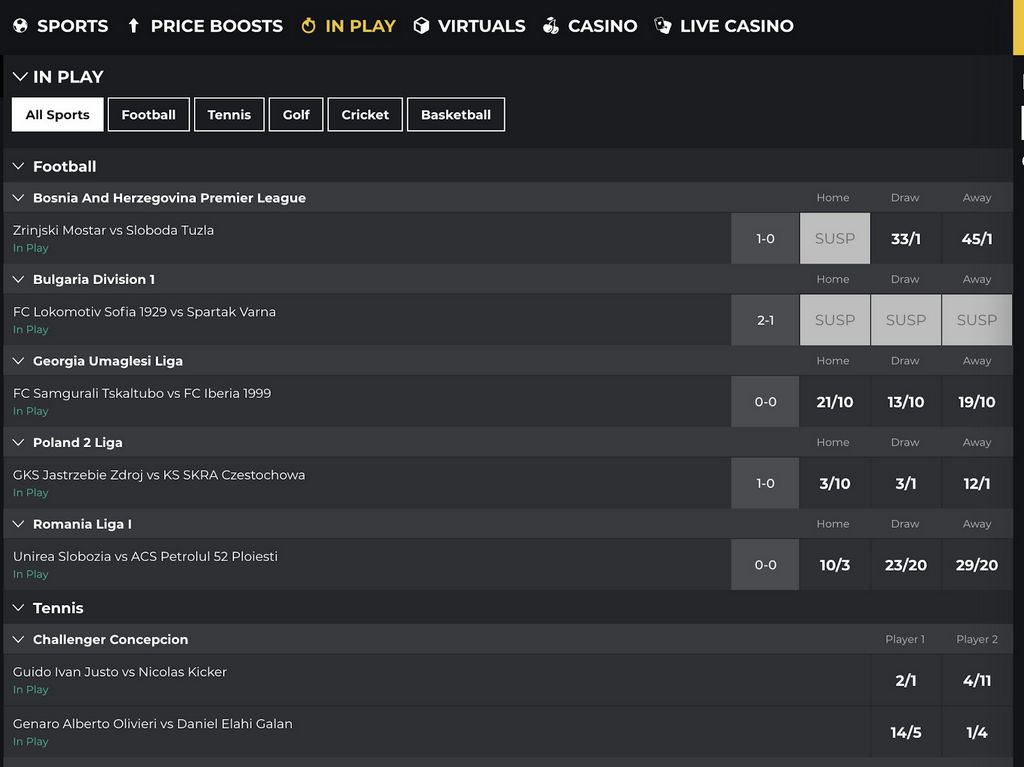Select the arrow icon next to PRICE BOOSTS
The image size is (1024, 767).
tap(134, 25)
